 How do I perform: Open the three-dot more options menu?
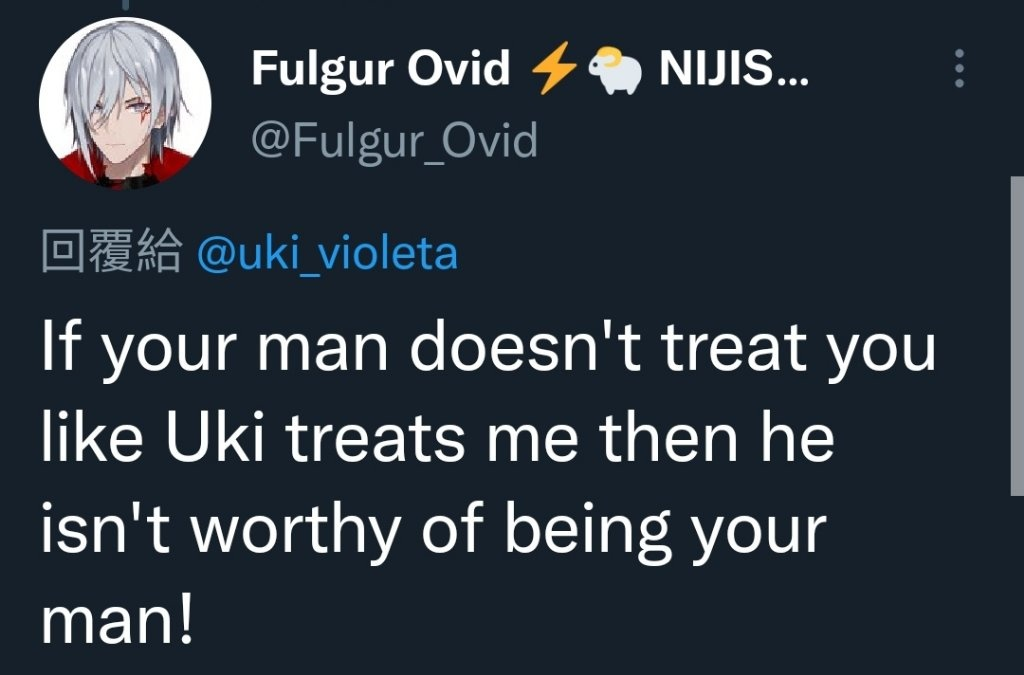tap(959, 68)
